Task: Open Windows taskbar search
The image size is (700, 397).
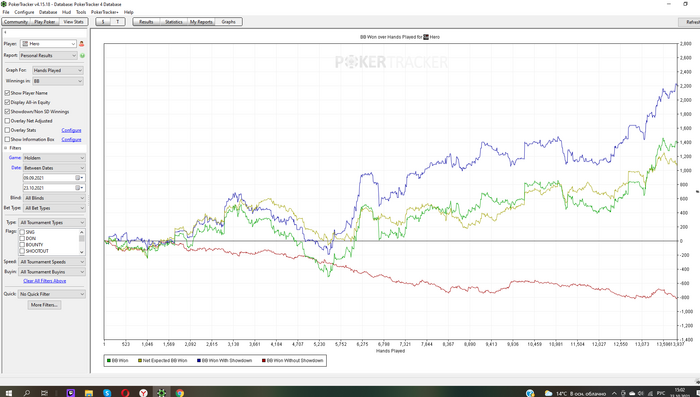Action: pyautogui.click(x=26, y=393)
